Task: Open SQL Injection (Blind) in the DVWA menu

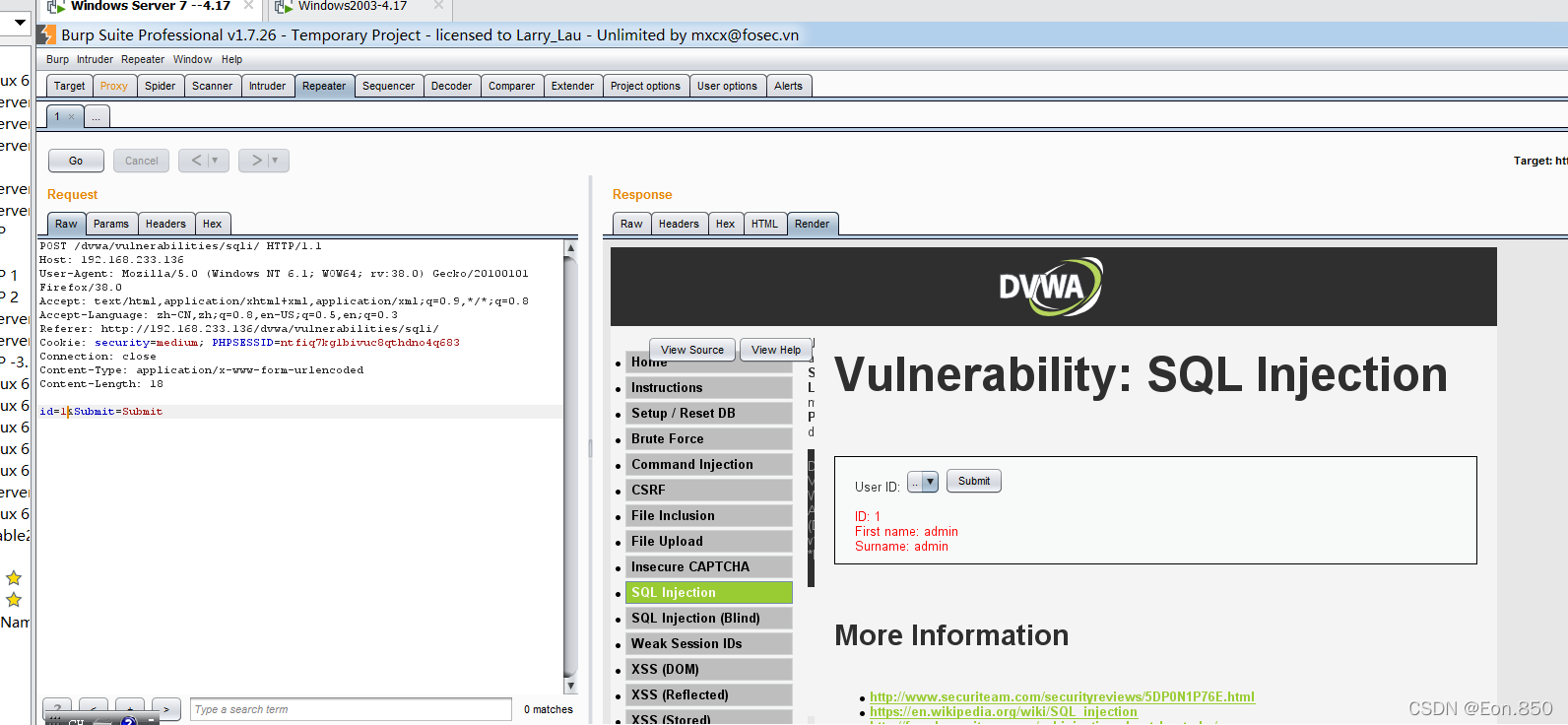Action: pos(709,619)
